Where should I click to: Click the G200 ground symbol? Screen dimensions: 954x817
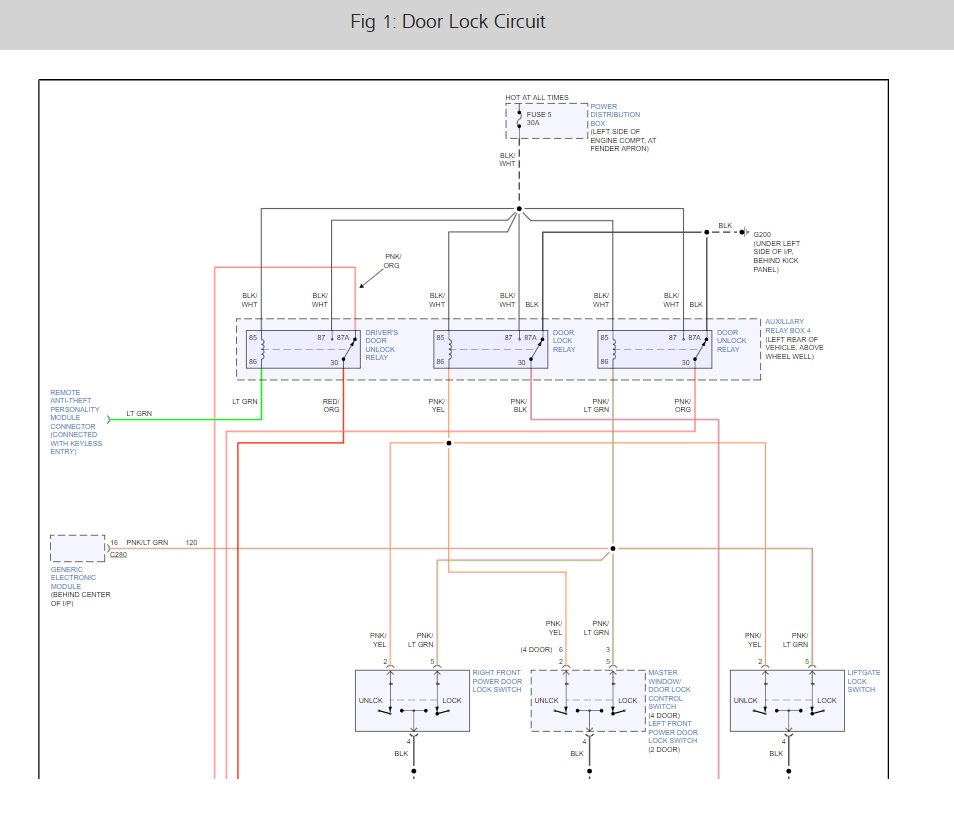click(744, 232)
